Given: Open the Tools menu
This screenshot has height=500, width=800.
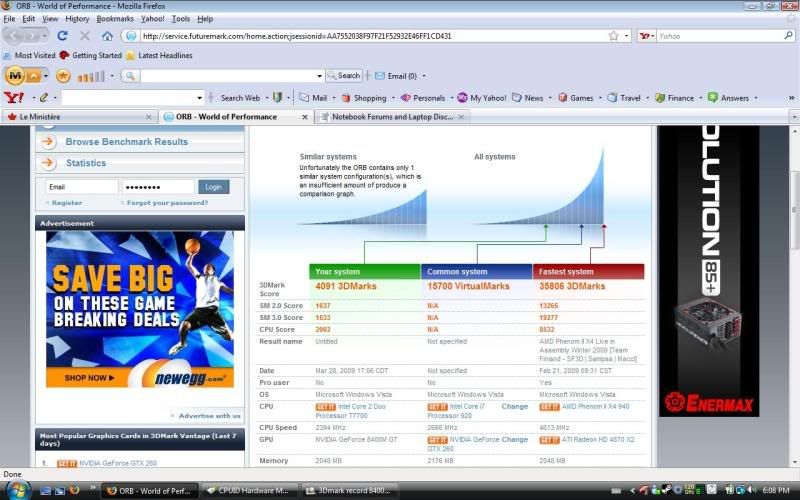Looking at the screenshot, I should point(181,19).
